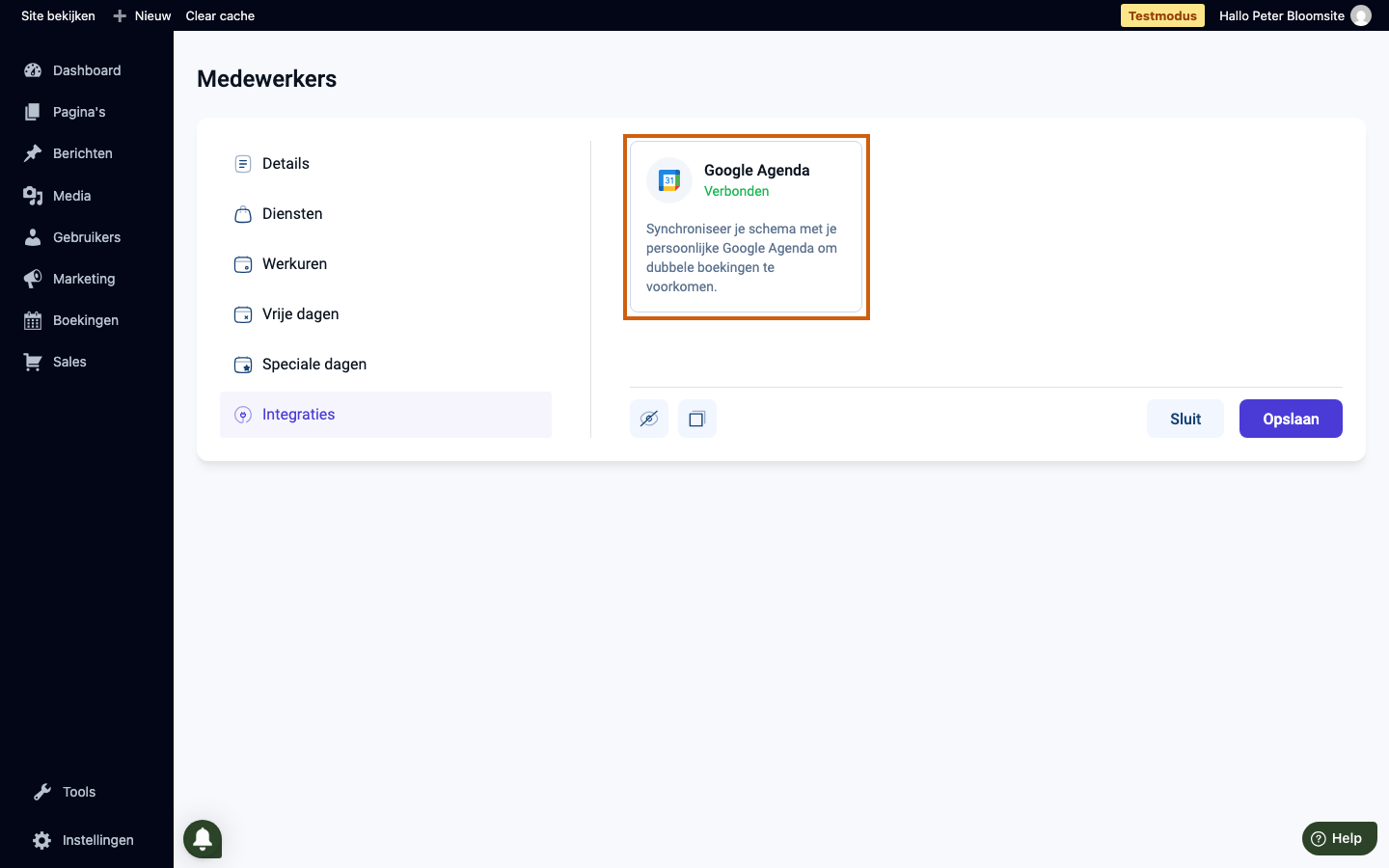Click the user avatar icon
1389x868 pixels.
1361,15
